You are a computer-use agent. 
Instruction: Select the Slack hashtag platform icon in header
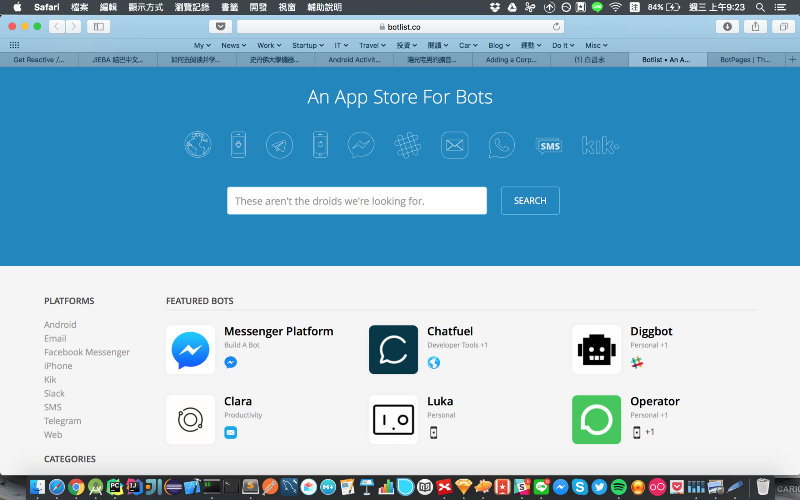pyautogui.click(x=408, y=145)
